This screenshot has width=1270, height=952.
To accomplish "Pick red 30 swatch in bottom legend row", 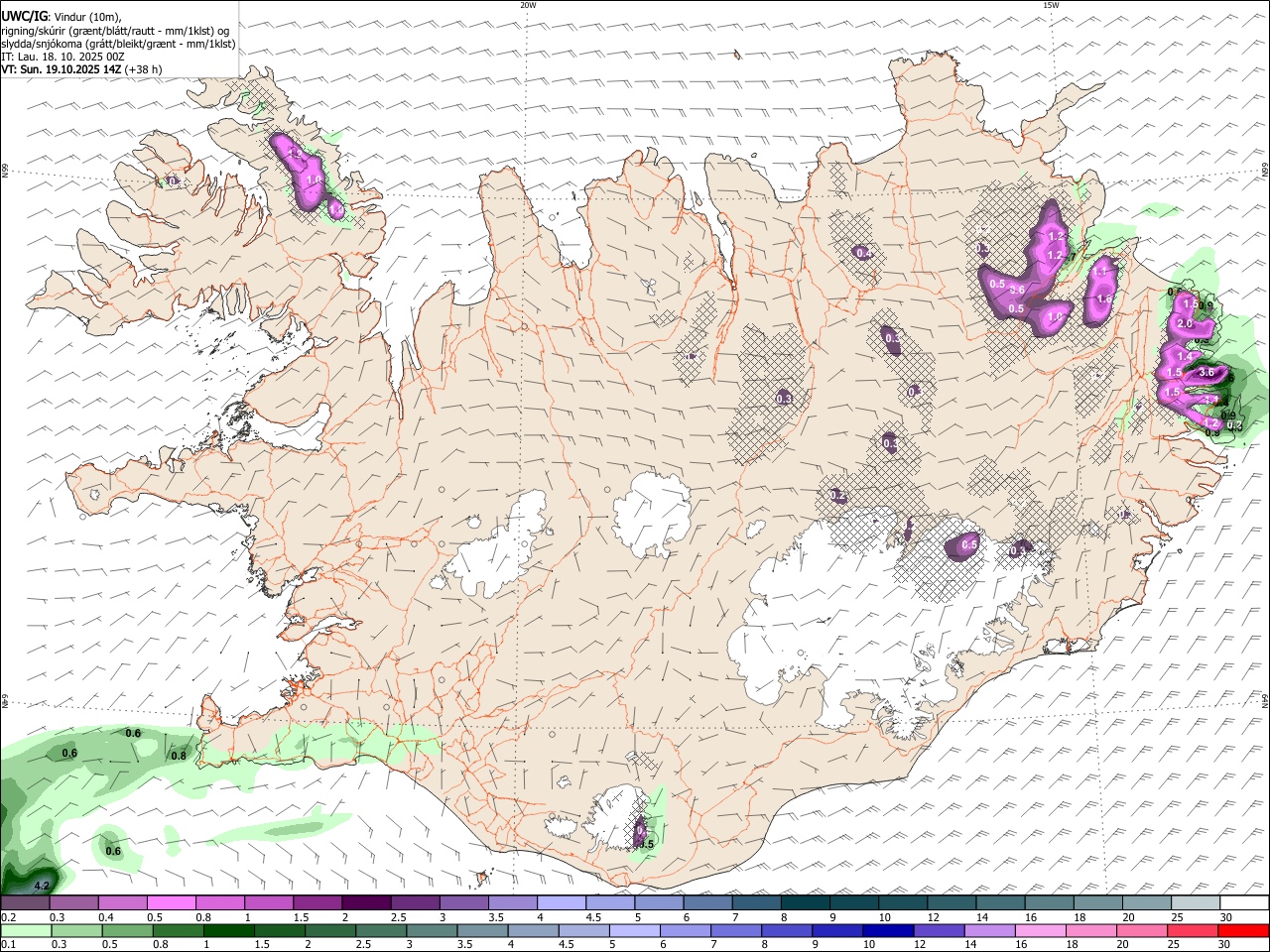I will 1244,930.
